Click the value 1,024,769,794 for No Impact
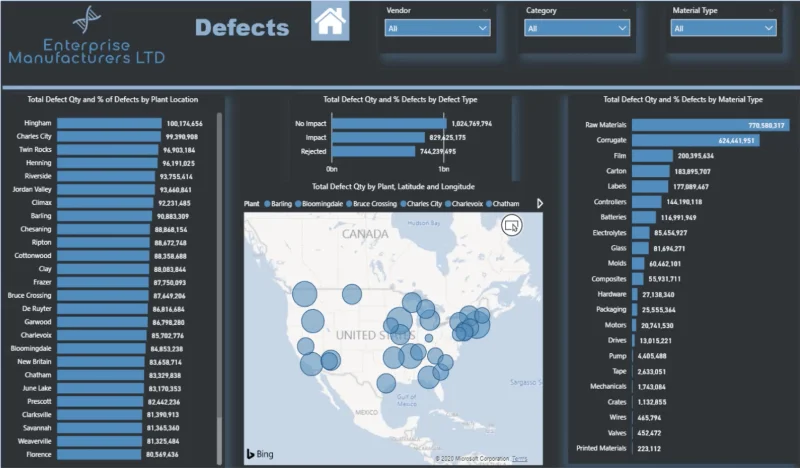The height and width of the screenshot is (468, 800). tap(471, 124)
